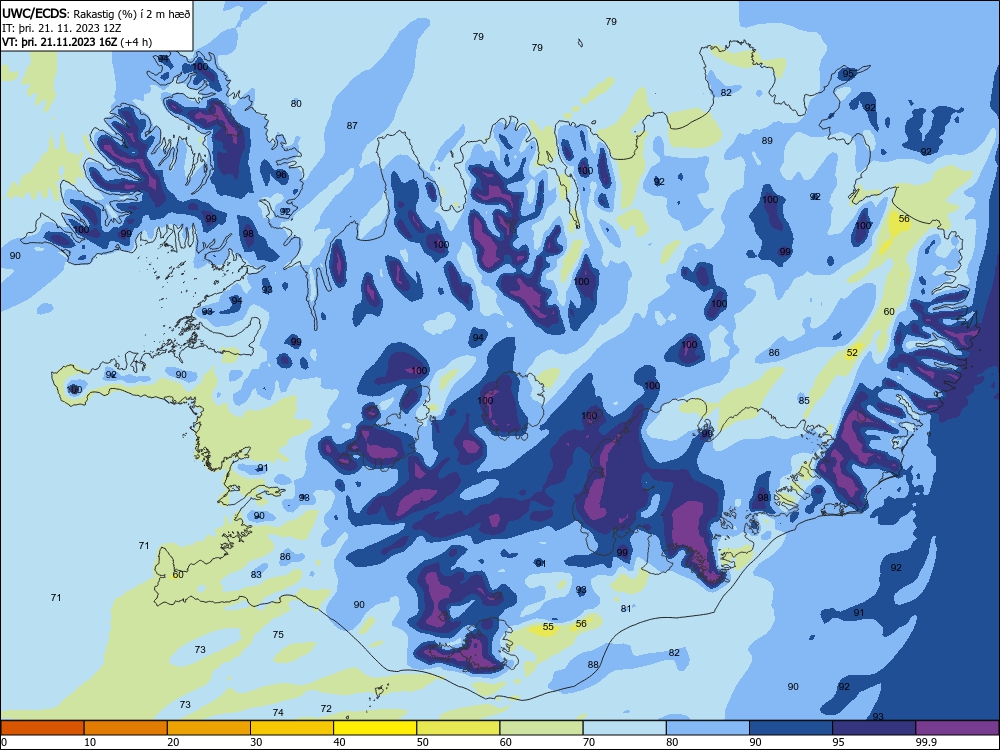Click the map value 88 off south coast

point(593,665)
